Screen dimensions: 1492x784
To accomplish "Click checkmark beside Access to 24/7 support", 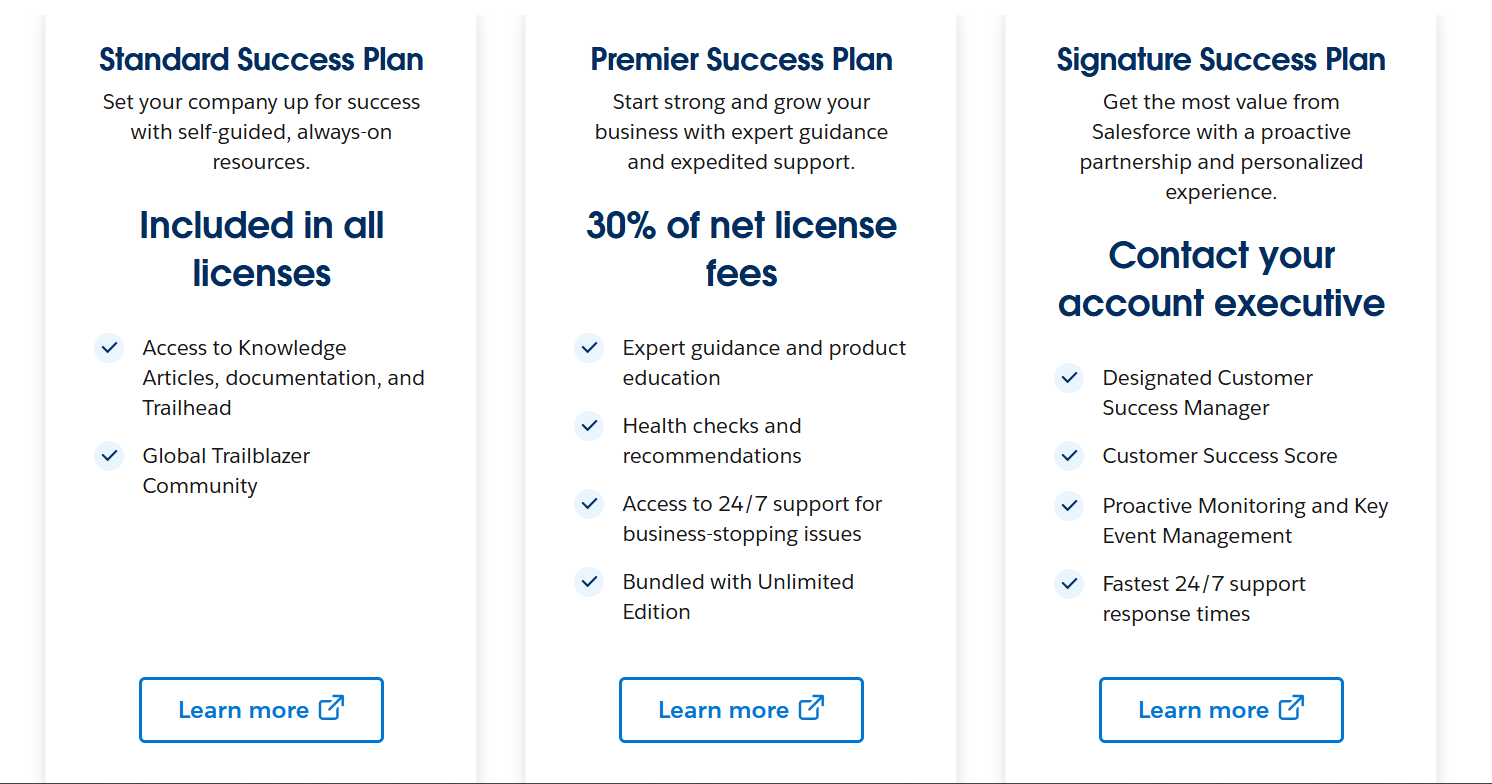I will coord(589,504).
